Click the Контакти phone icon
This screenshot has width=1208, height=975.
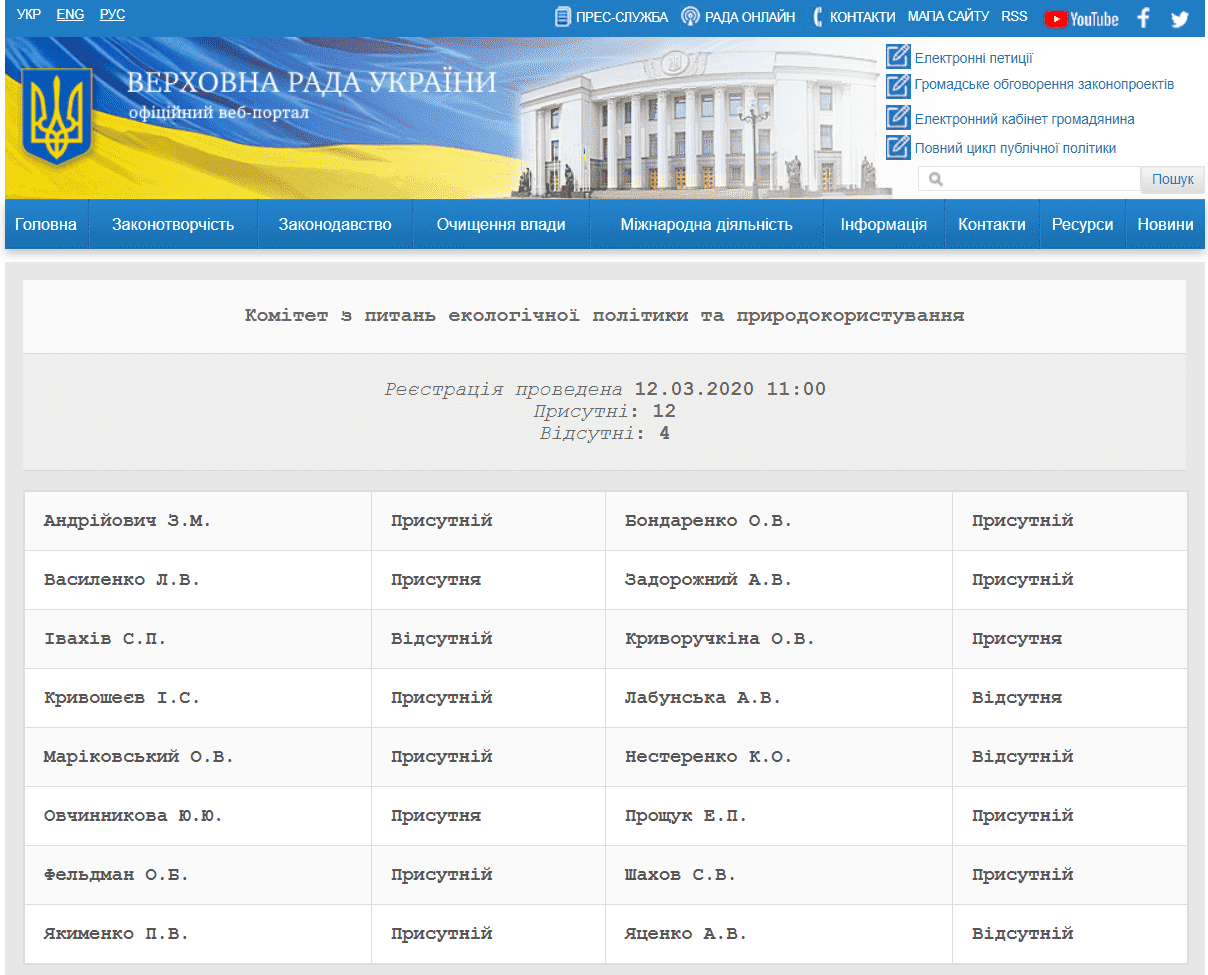[817, 17]
